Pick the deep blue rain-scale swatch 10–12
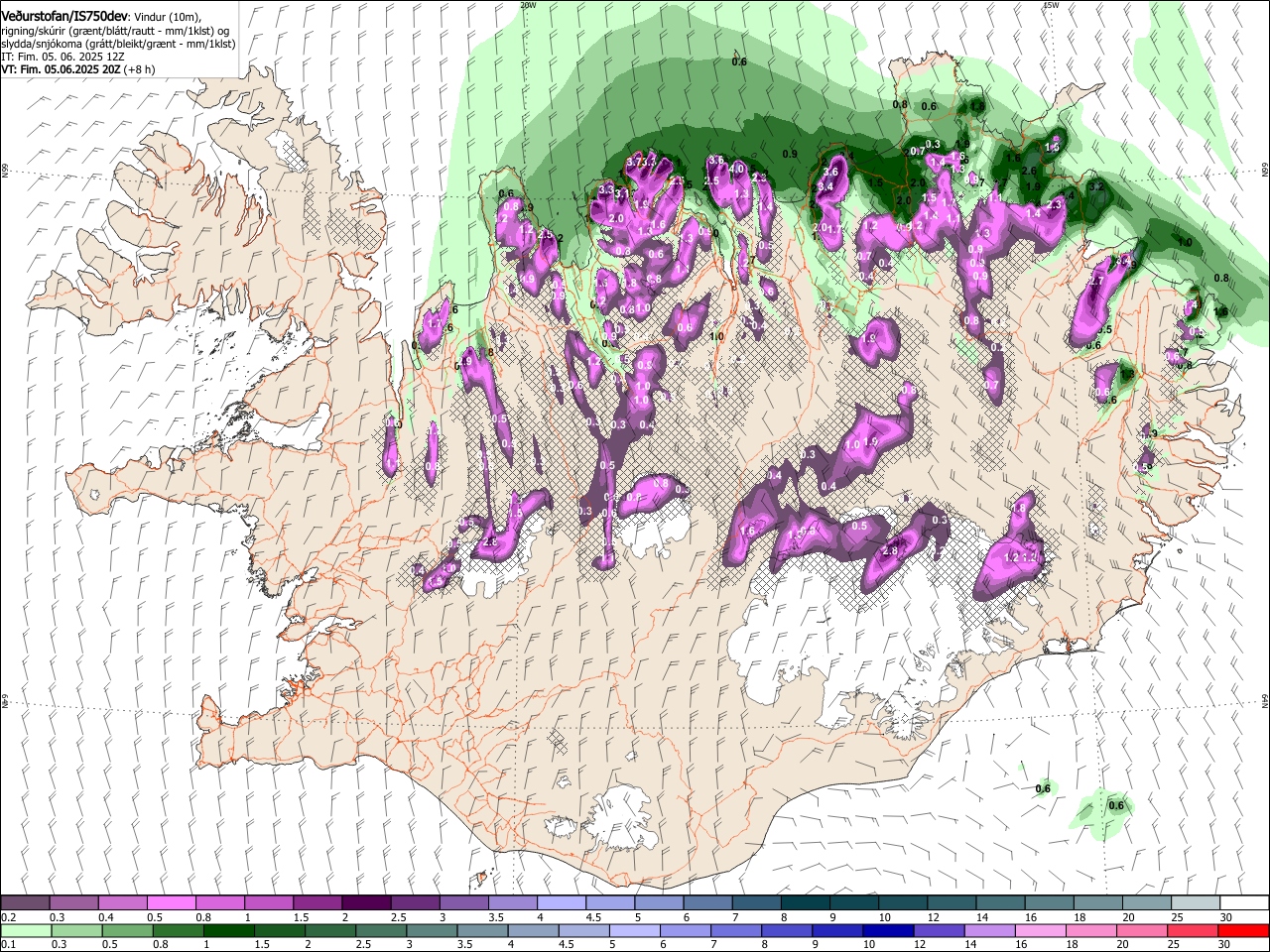The image size is (1270, 952). (888, 930)
